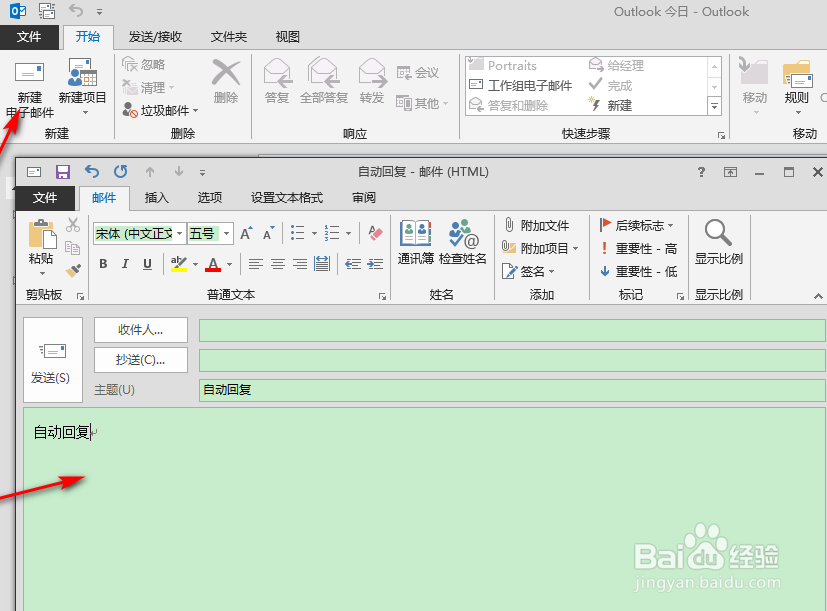
Task: Activate the Format Painter brush
Action: 73,270
